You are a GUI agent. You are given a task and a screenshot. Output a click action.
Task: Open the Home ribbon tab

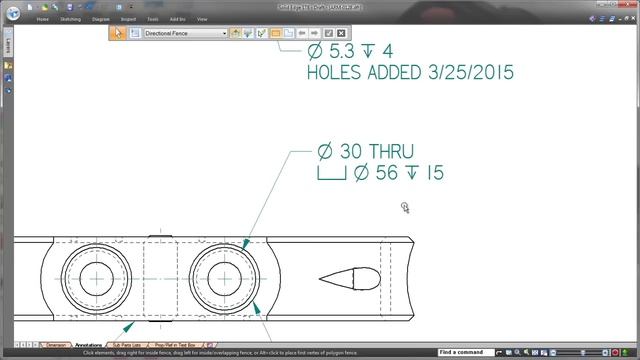click(x=42, y=19)
